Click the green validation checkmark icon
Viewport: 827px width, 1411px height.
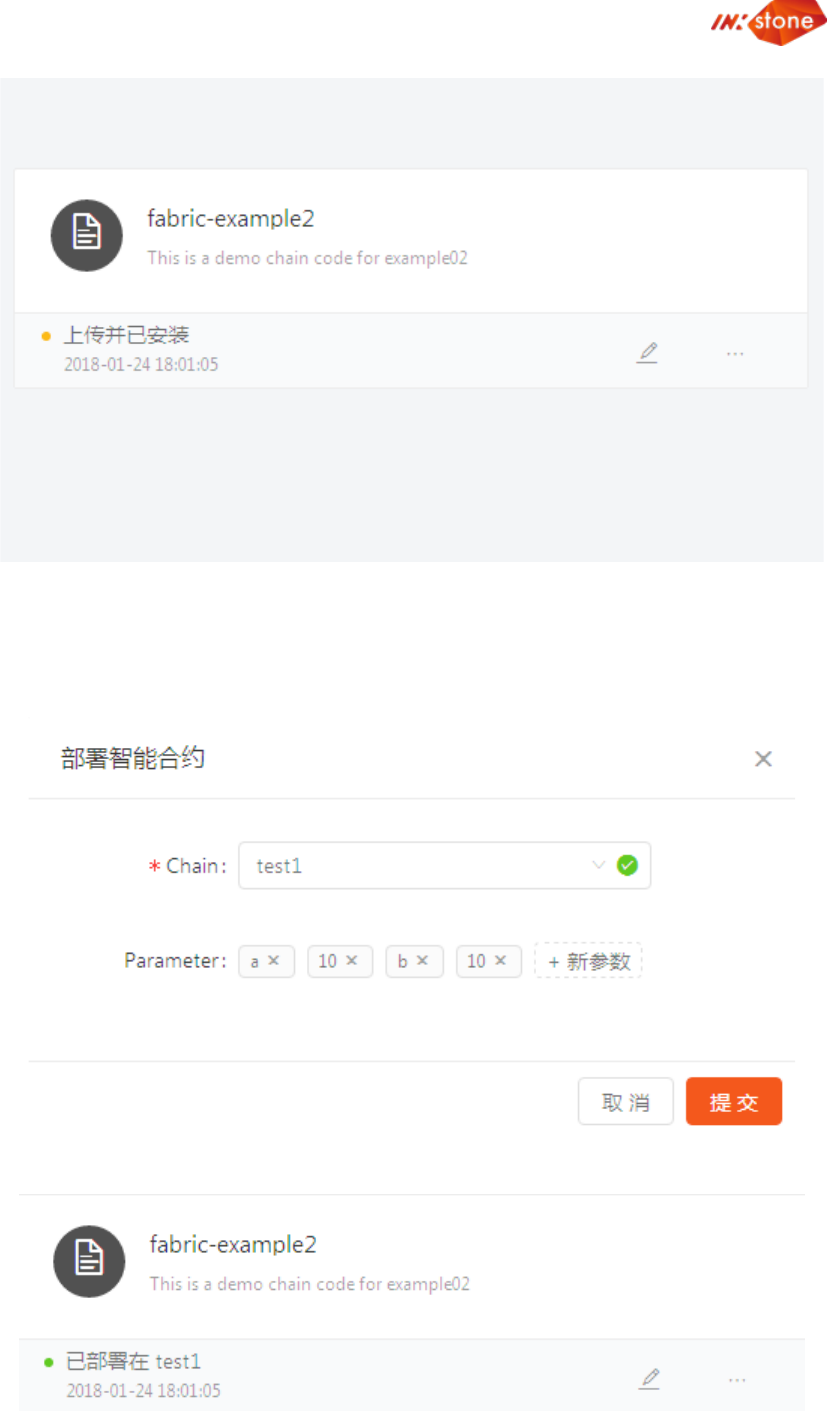[x=627, y=866]
